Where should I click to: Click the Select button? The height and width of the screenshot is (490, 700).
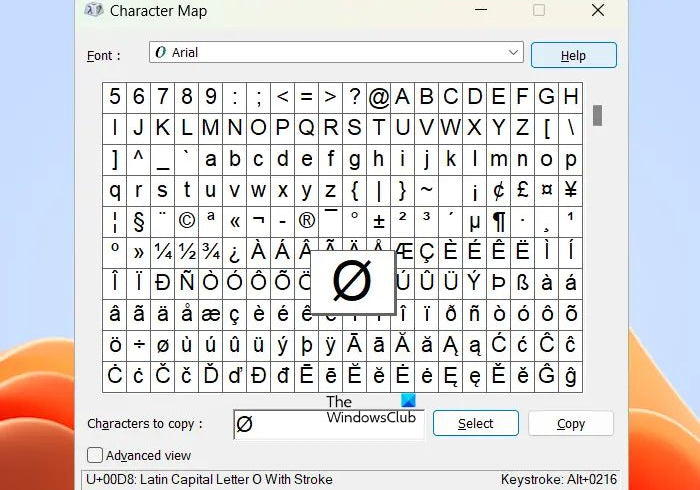click(x=476, y=423)
